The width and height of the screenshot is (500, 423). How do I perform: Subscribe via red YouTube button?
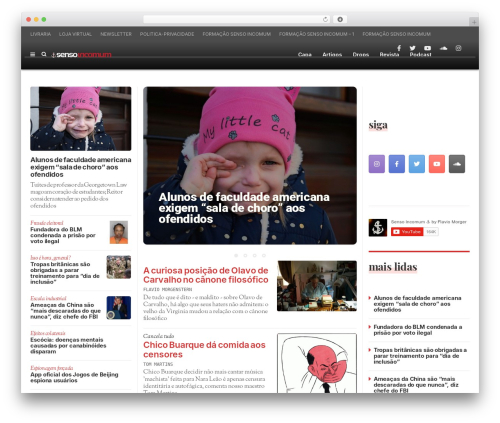coord(407,232)
